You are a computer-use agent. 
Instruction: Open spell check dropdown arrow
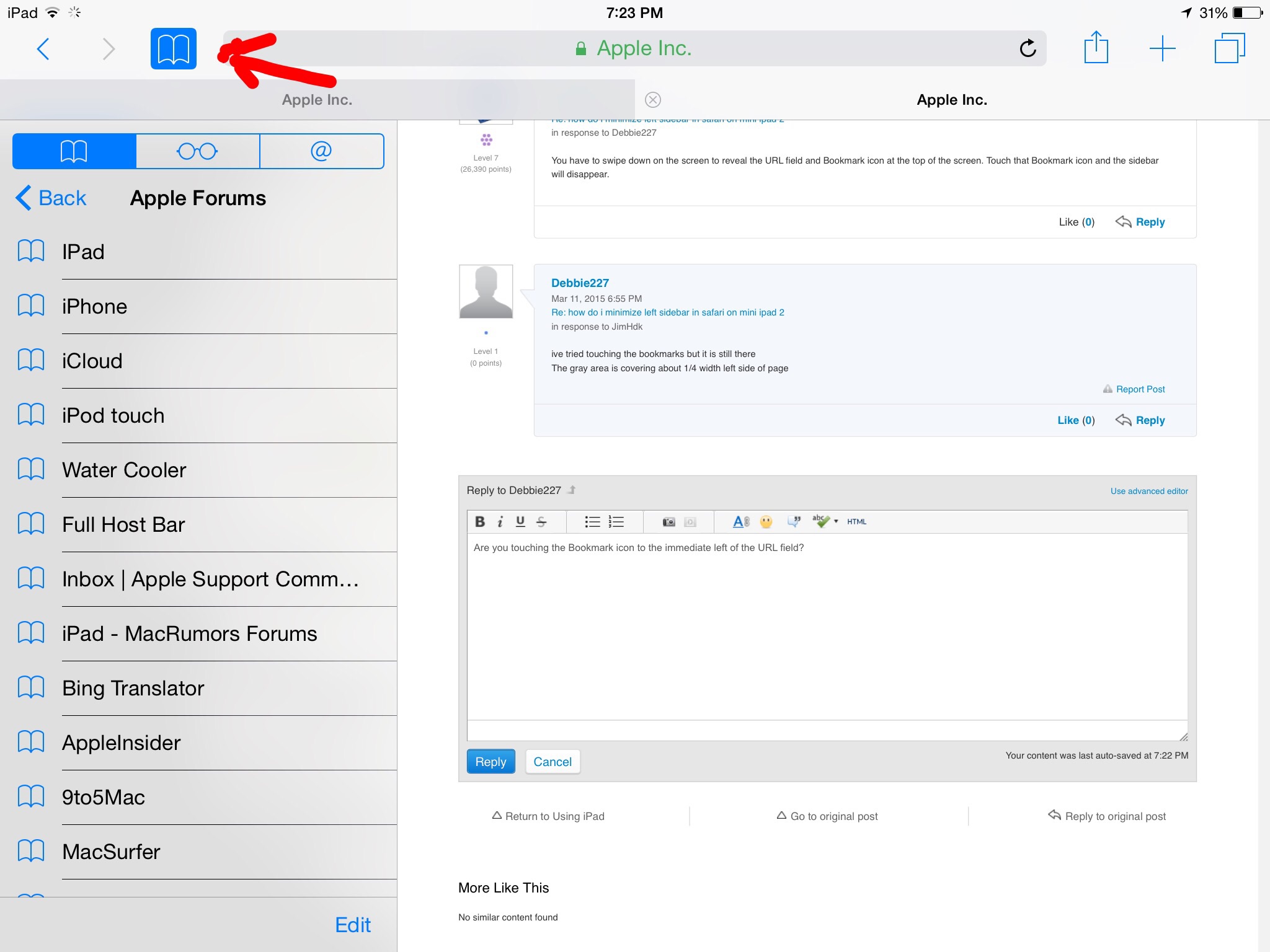click(836, 521)
